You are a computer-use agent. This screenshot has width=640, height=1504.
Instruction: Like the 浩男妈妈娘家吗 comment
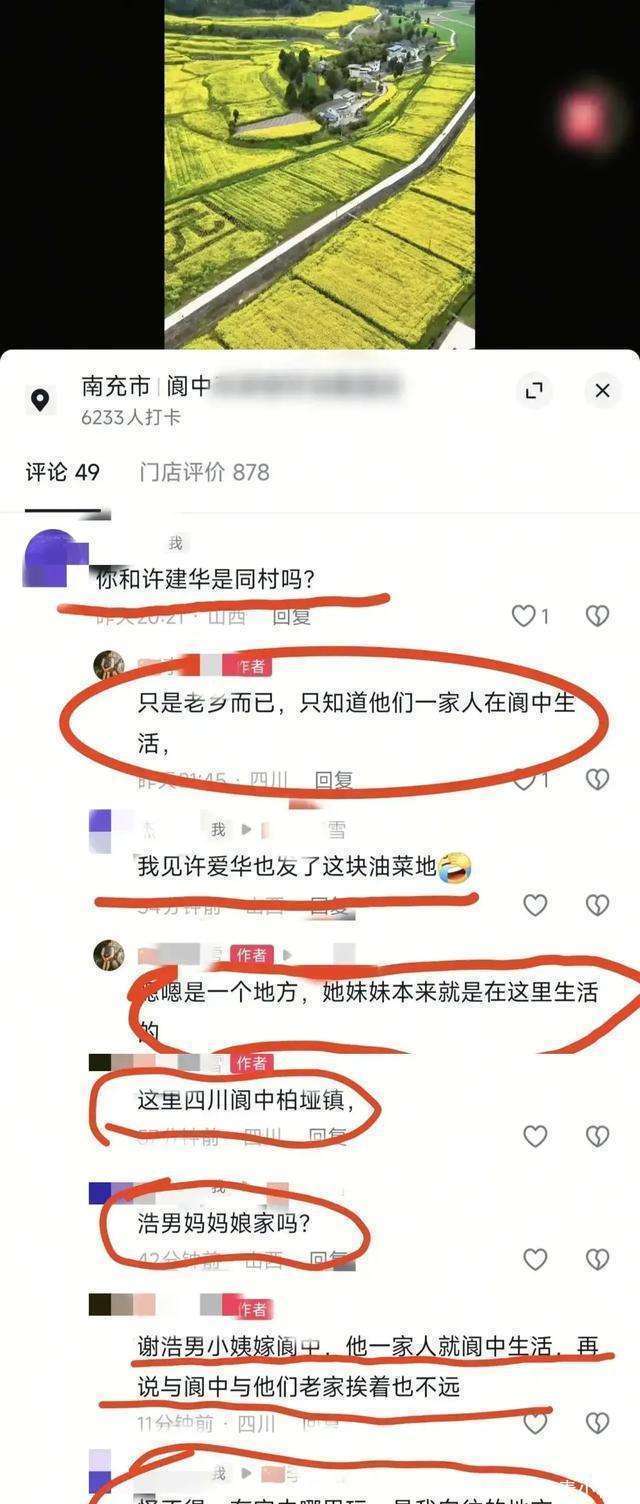[535, 1259]
